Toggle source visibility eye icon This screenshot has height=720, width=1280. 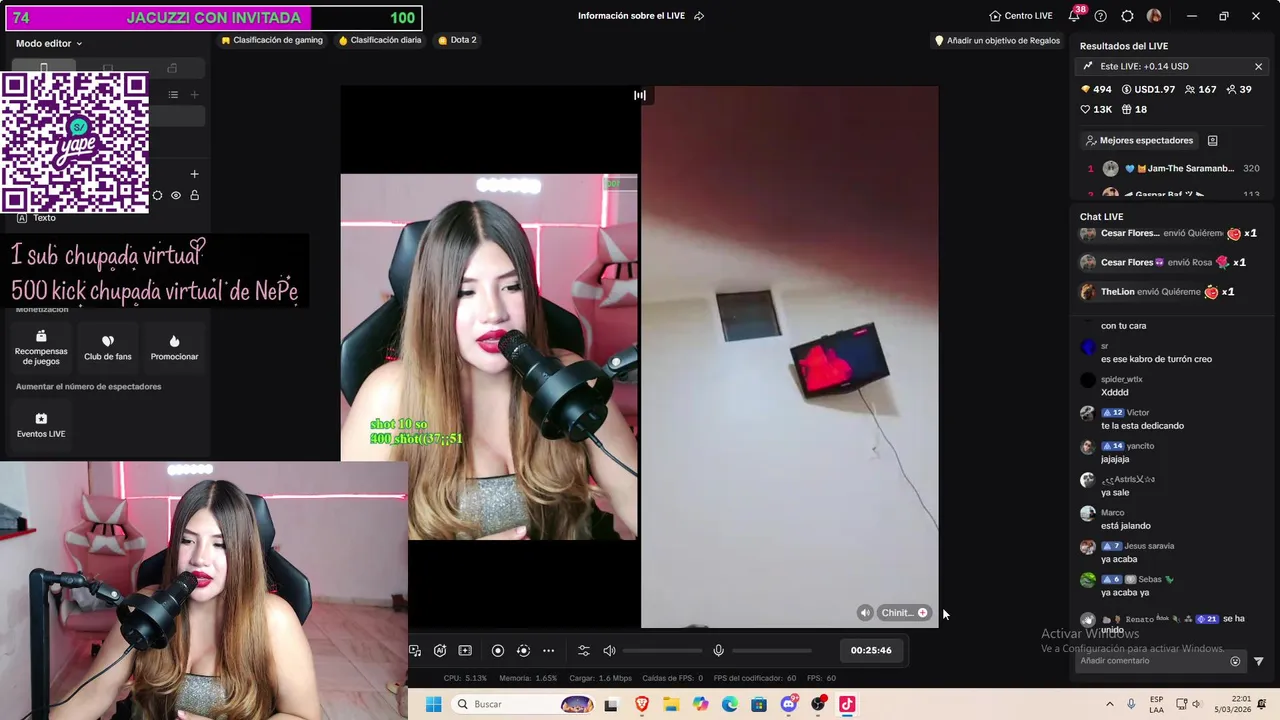[176, 196]
